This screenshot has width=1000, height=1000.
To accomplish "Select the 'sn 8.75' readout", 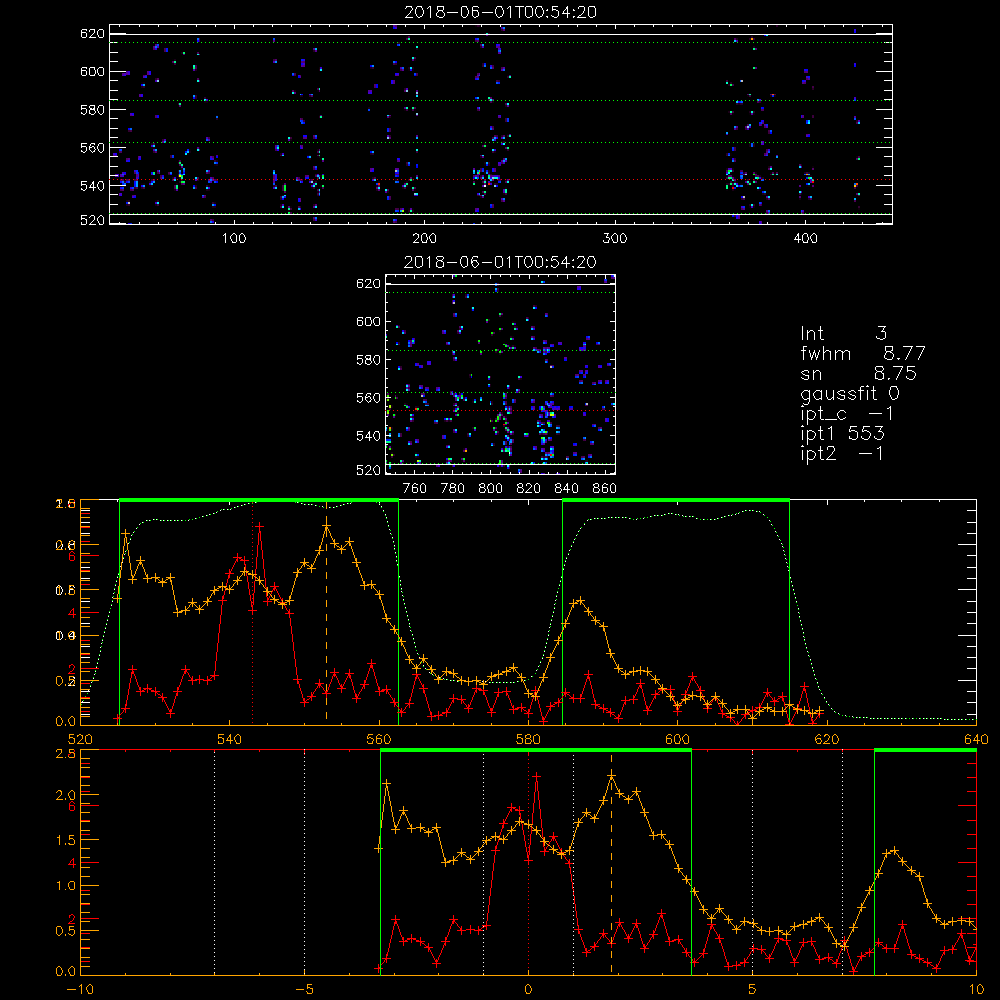I will click(858, 373).
